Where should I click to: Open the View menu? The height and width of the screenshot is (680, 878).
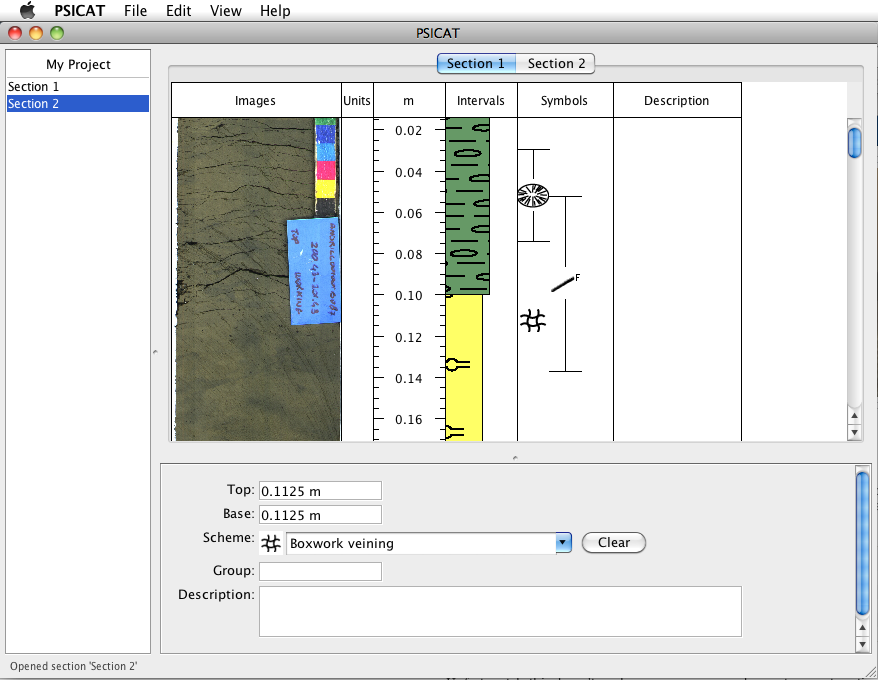click(x=226, y=11)
